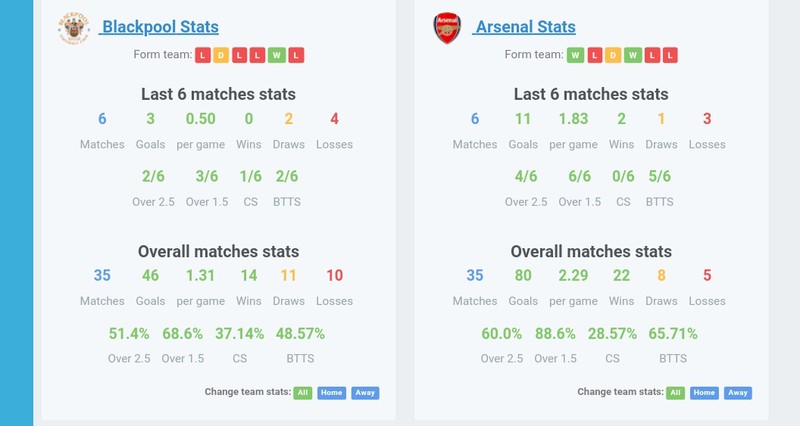
Task: Open the Blackpool Stats link
Action: [x=159, y=27]
